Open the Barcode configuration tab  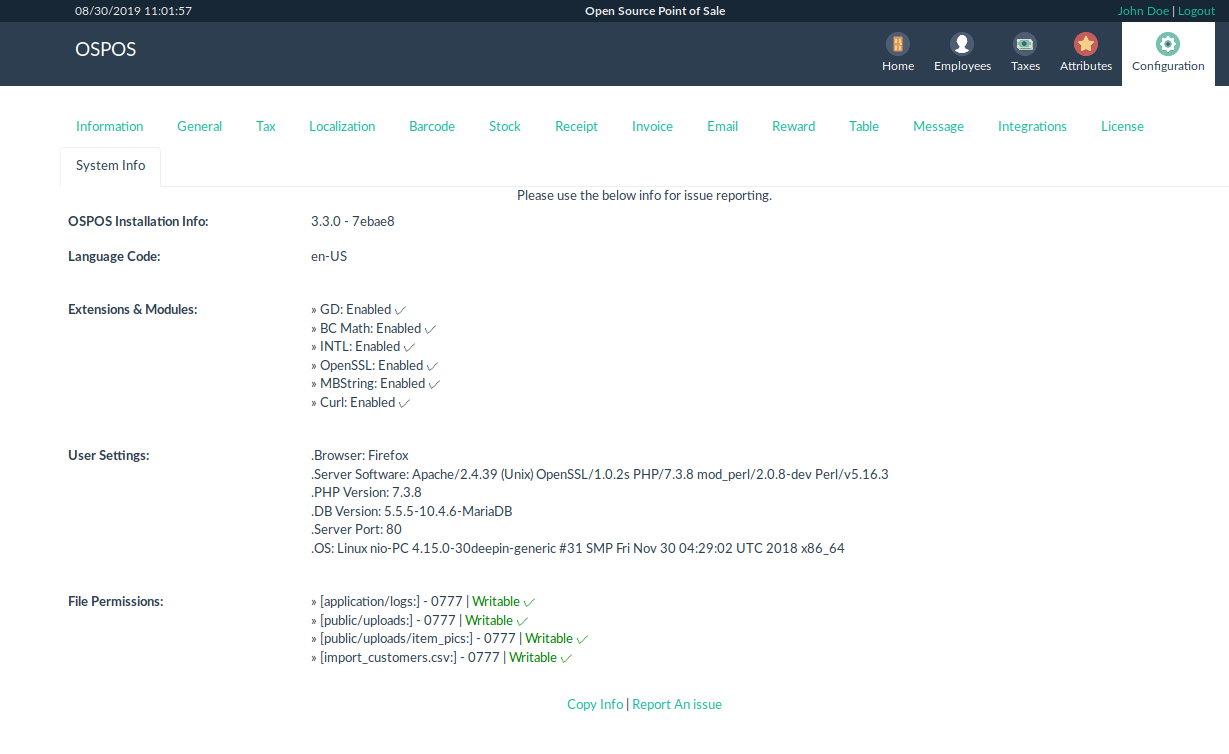coord(431,126)
